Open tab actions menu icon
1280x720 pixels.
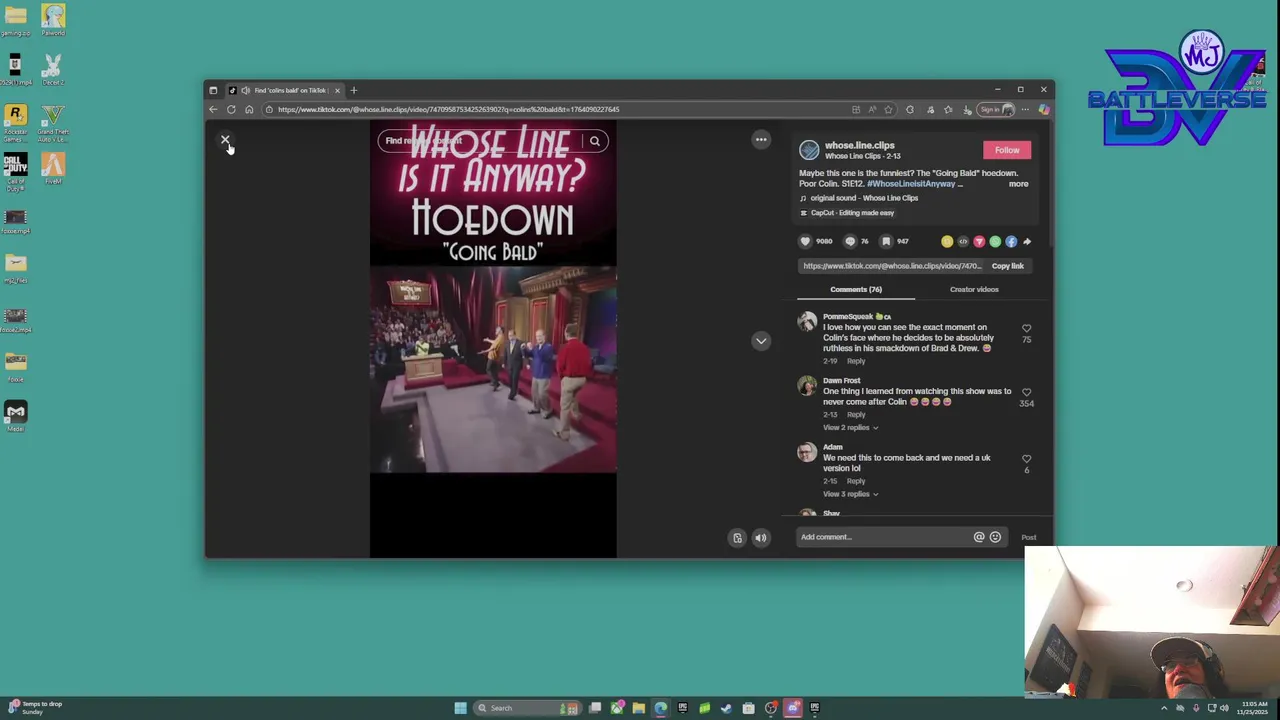point(213,90)
